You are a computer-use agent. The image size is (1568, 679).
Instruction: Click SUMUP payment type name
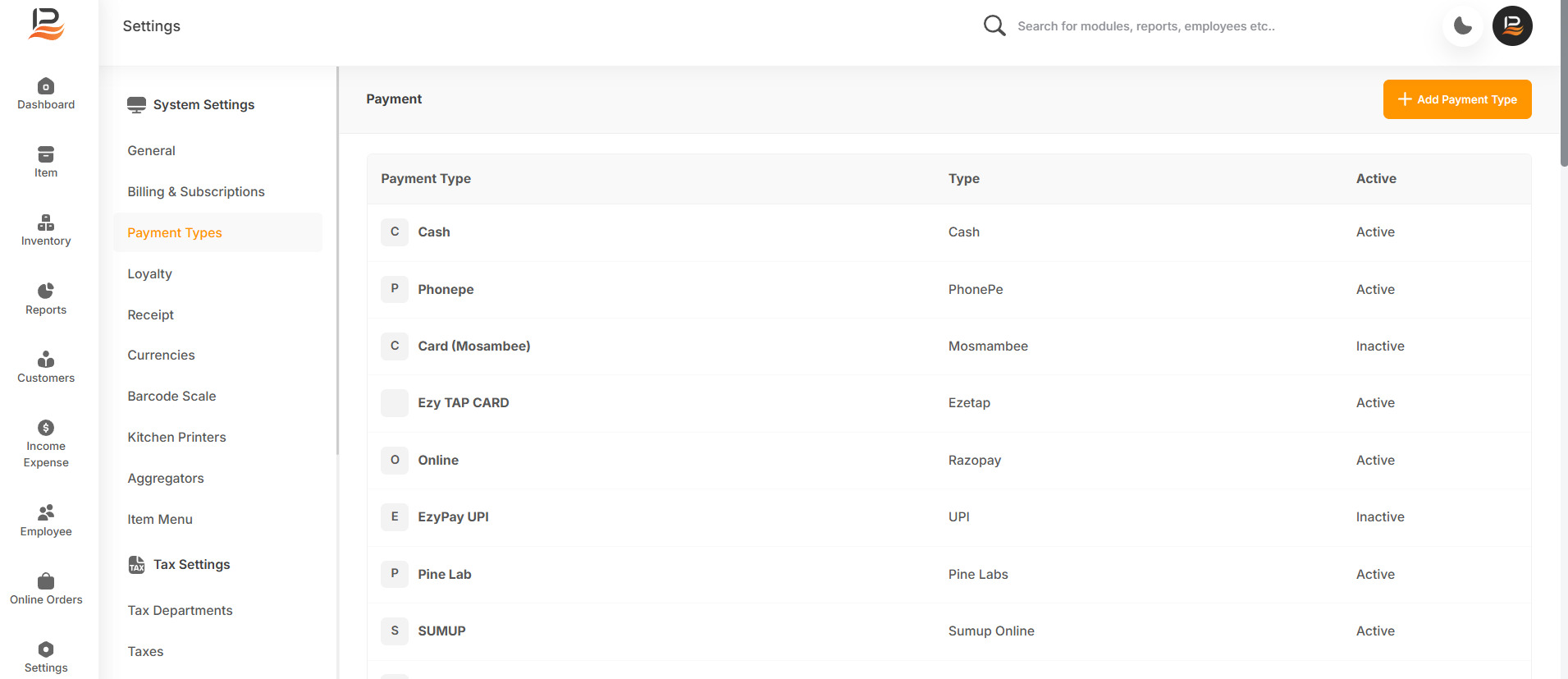click(x=441, y=631)
